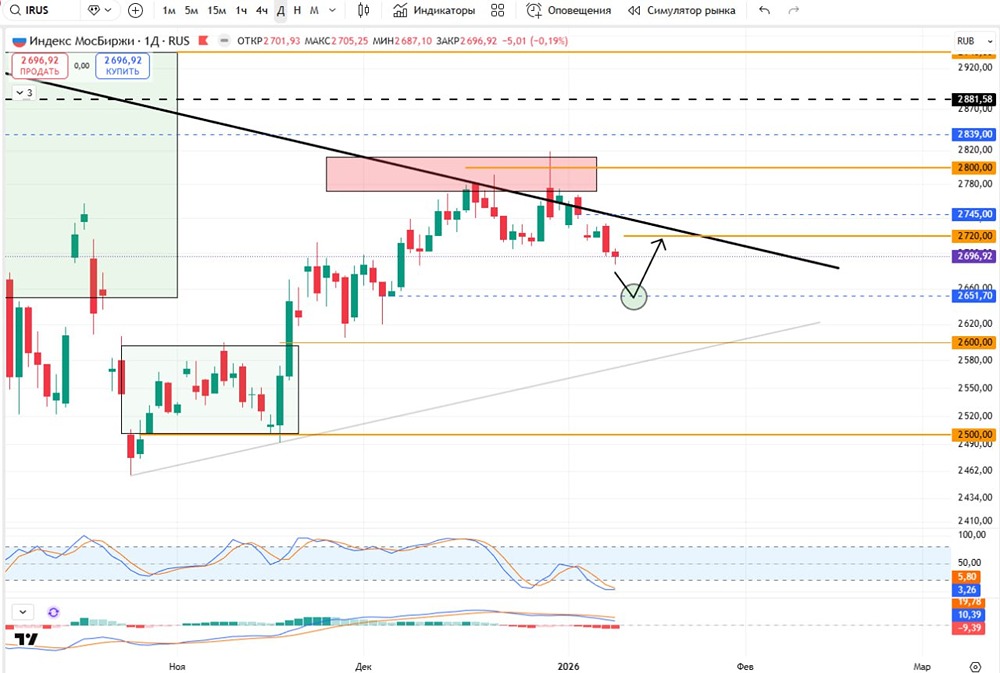1000x673 pixels.
Task: Open time axis settings gear icon
Action: [x=975, y=667]
